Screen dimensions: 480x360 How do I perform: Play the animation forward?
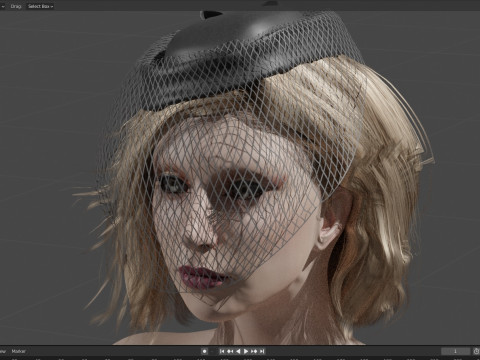246,351
